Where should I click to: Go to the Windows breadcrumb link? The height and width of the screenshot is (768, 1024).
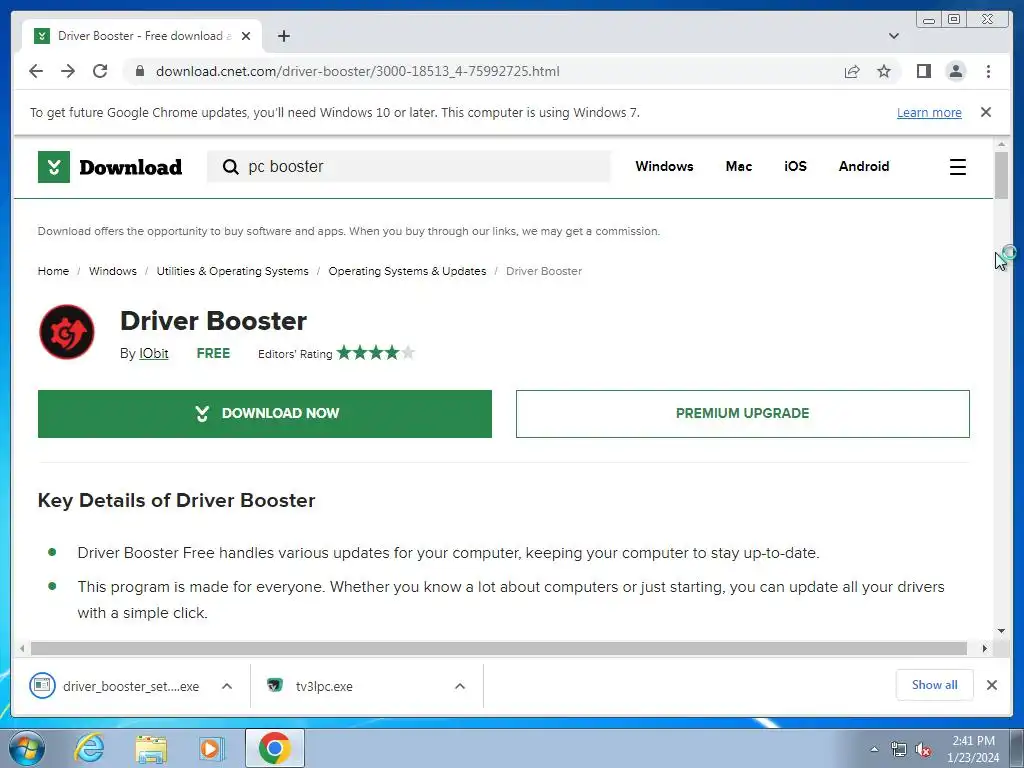click(x=113, y=271)
